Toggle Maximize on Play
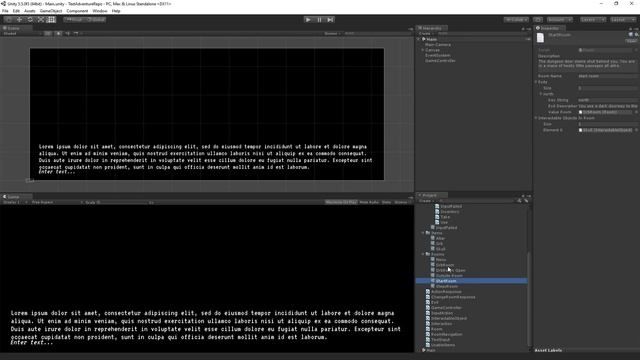Image resolution: width=640 pixels, height=360 pixels. click(341, 202)
